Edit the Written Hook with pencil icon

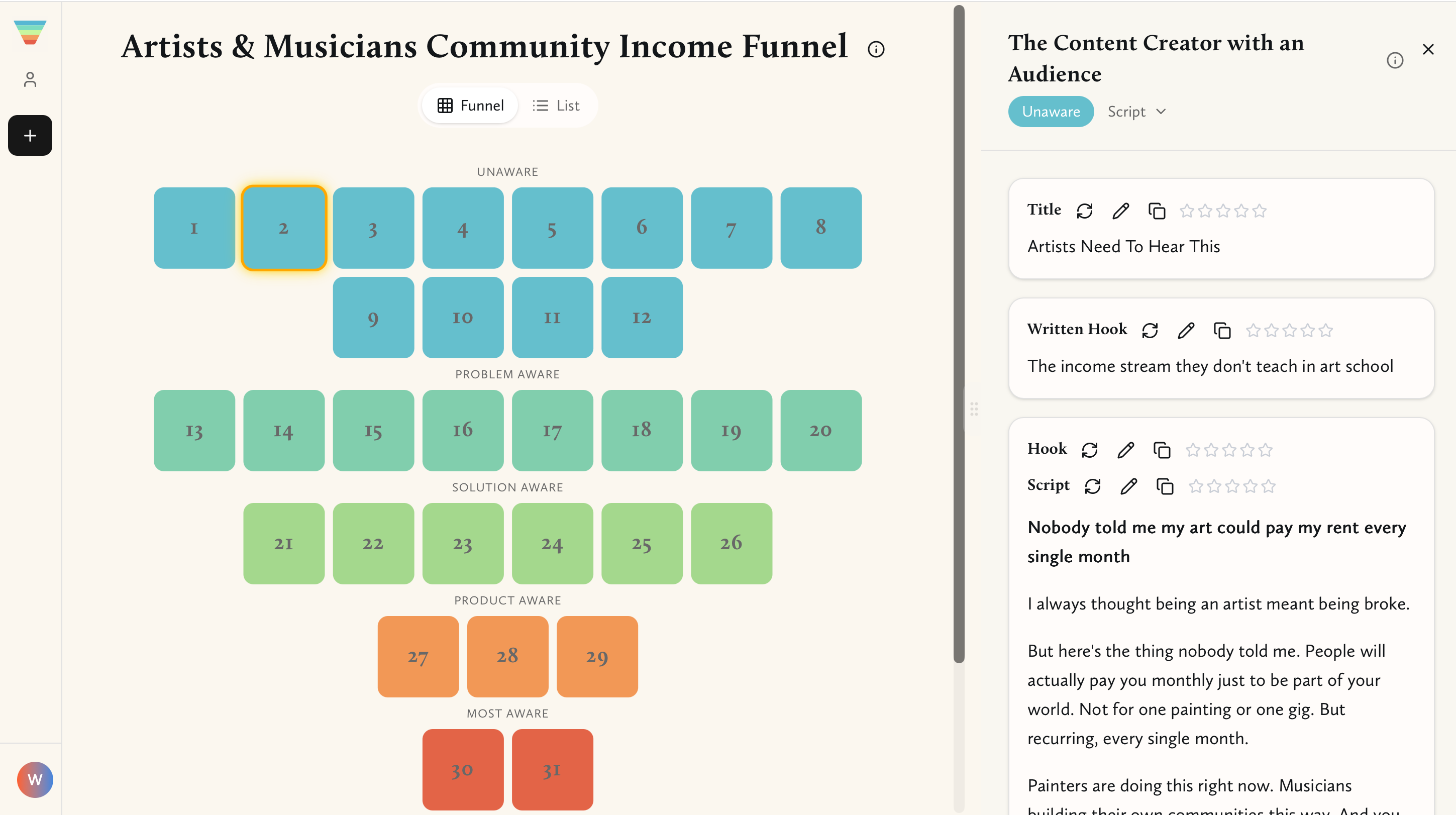[1186, 331]
